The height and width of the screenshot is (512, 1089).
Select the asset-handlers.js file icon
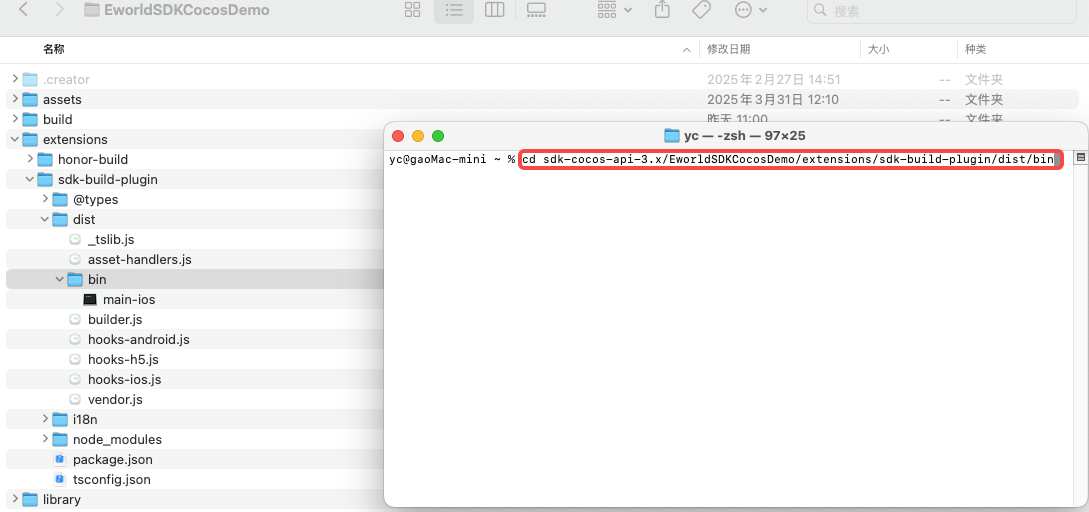(x=75, y=259)
